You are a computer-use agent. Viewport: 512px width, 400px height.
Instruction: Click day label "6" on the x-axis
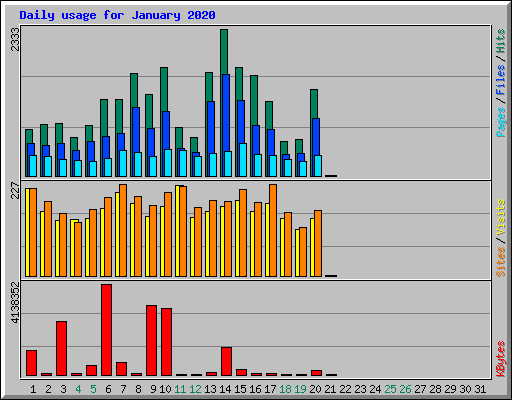point(108,389)
